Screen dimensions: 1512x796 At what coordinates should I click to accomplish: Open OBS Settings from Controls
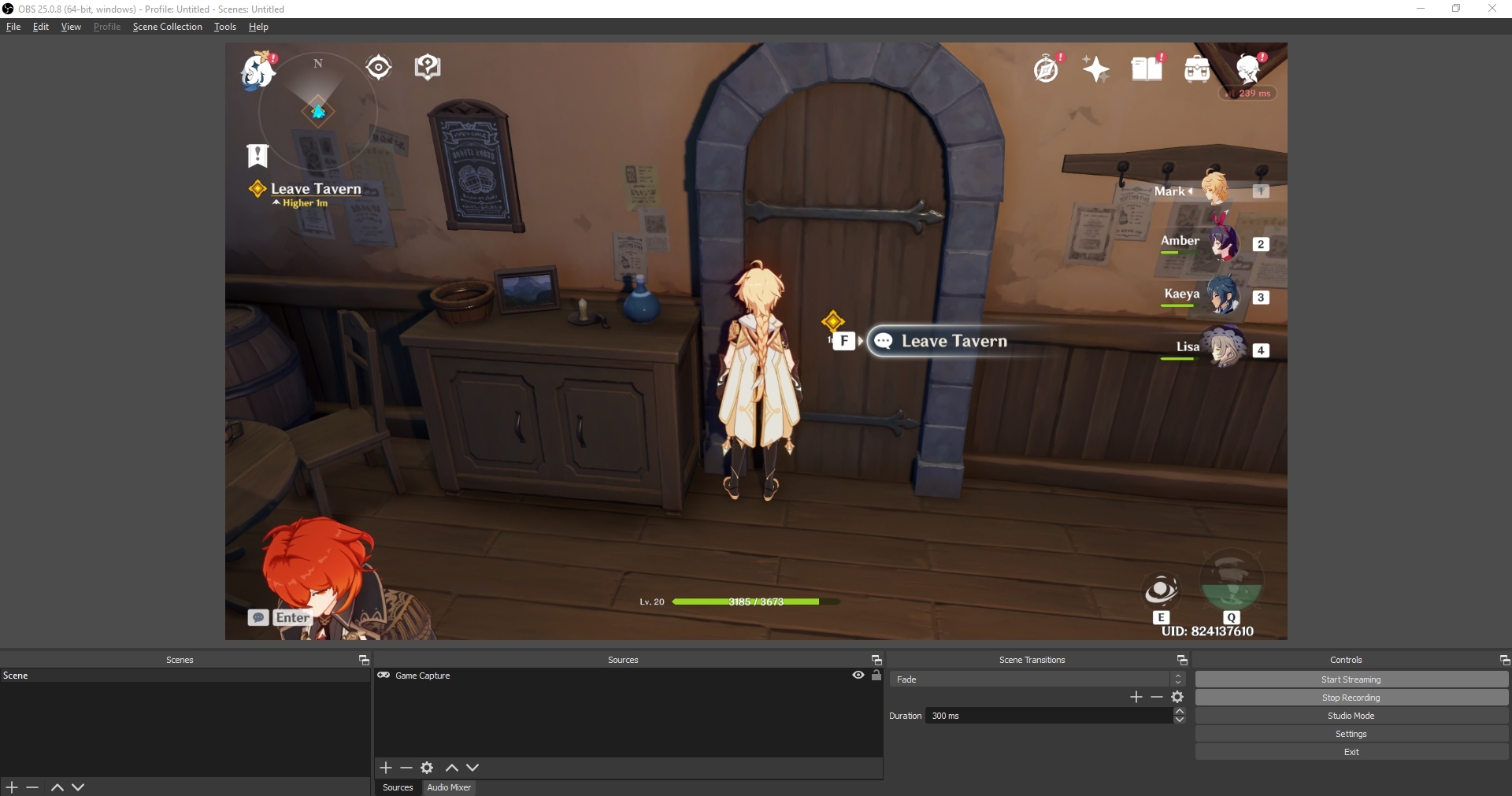[x=1351, y=734]
